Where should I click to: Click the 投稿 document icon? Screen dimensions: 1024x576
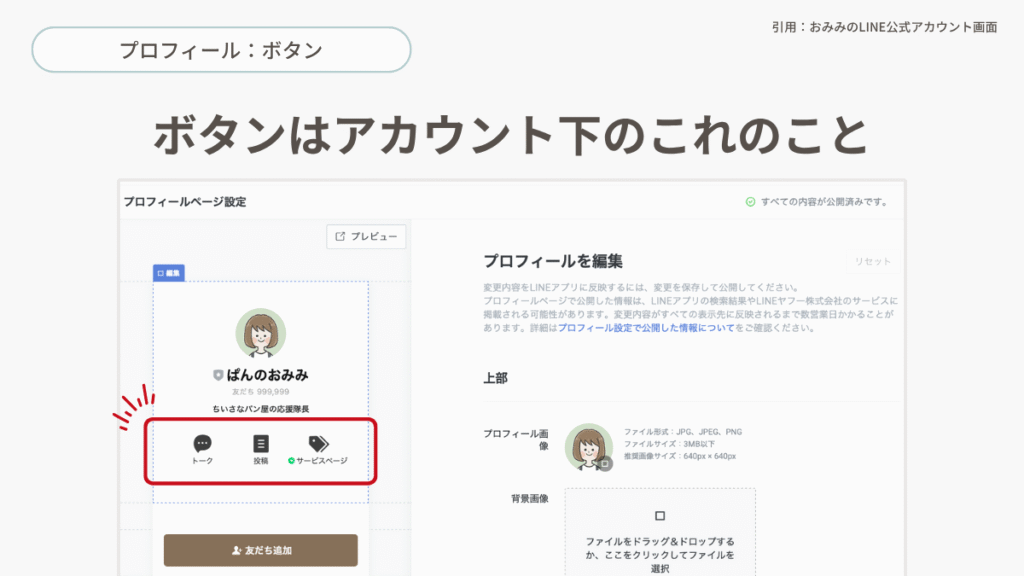point(261,443)
